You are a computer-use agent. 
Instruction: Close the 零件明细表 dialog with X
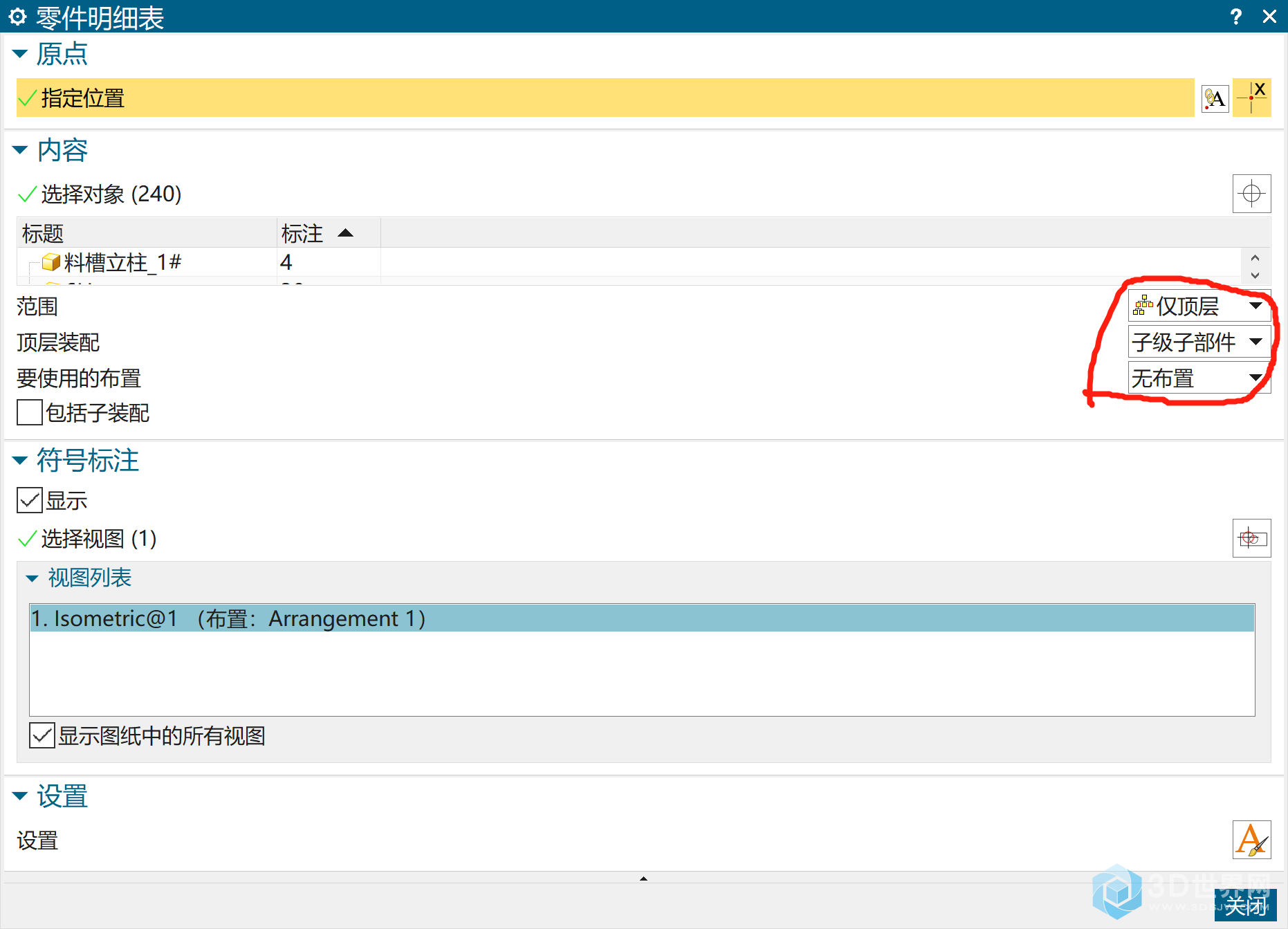[x=1269, y=17]
